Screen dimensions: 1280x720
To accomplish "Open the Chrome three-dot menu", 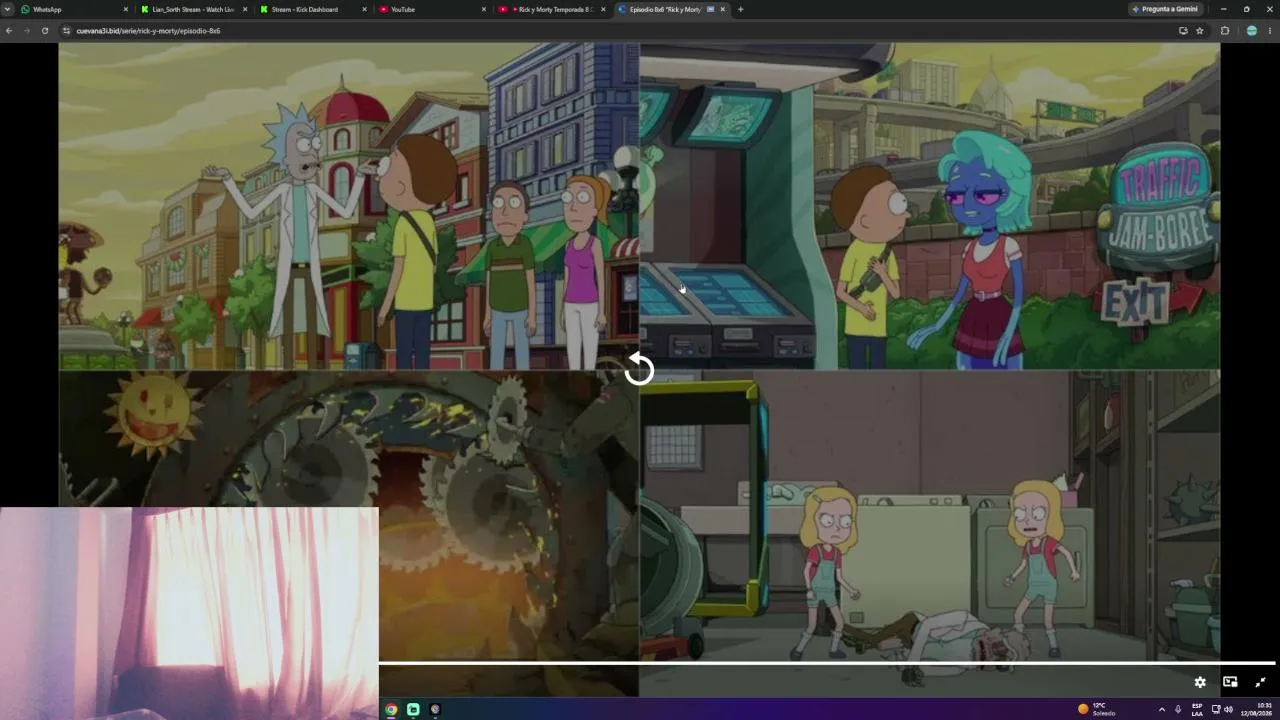I will point(1270,31).
